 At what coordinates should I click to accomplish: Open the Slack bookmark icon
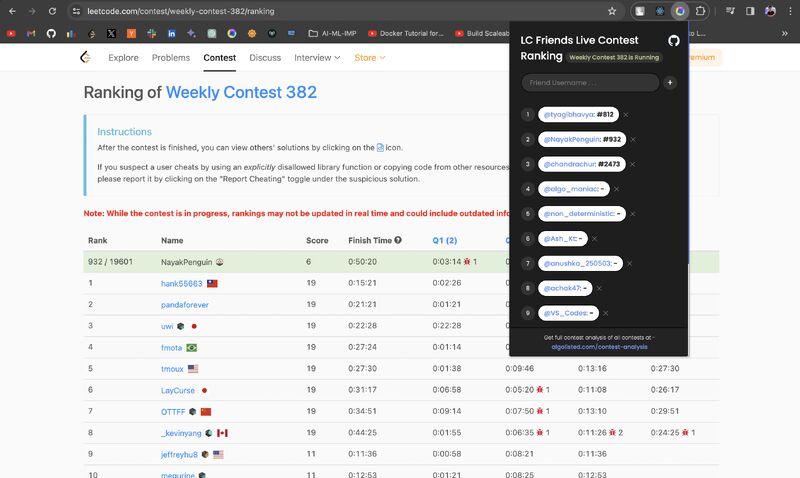[152, 34]
